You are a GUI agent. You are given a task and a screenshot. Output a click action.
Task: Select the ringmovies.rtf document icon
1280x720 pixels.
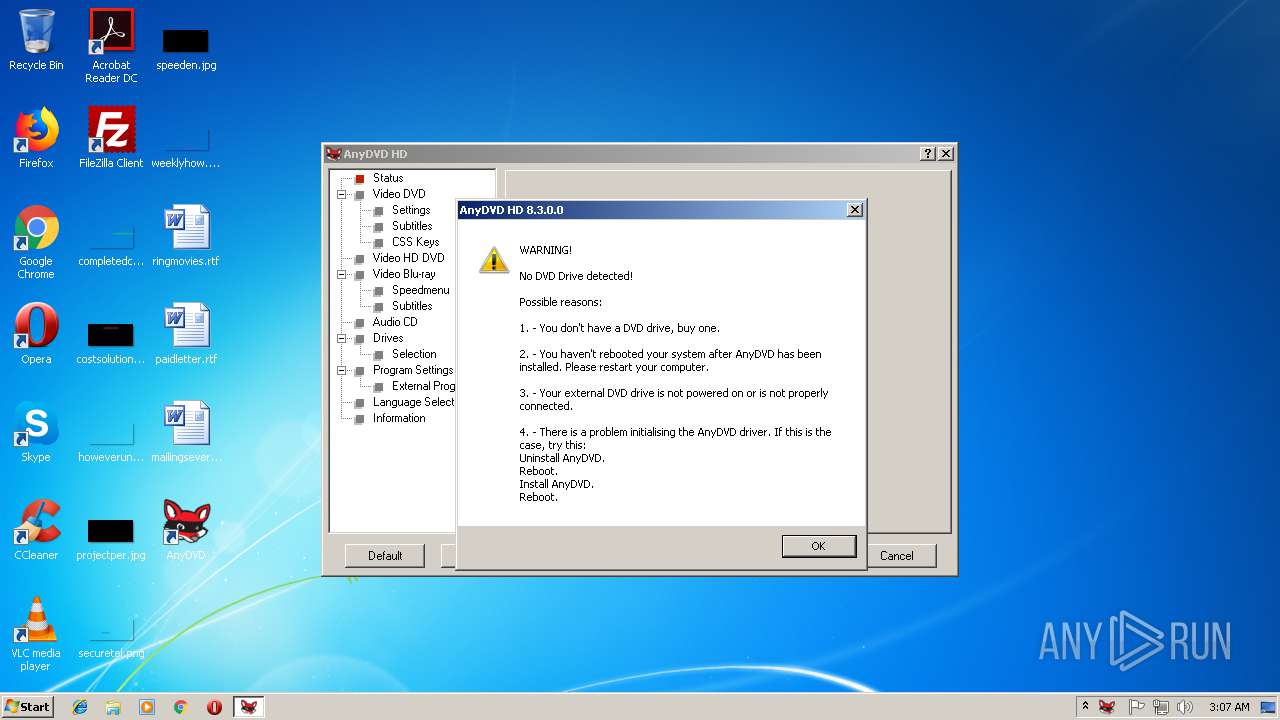click(186, 236)
